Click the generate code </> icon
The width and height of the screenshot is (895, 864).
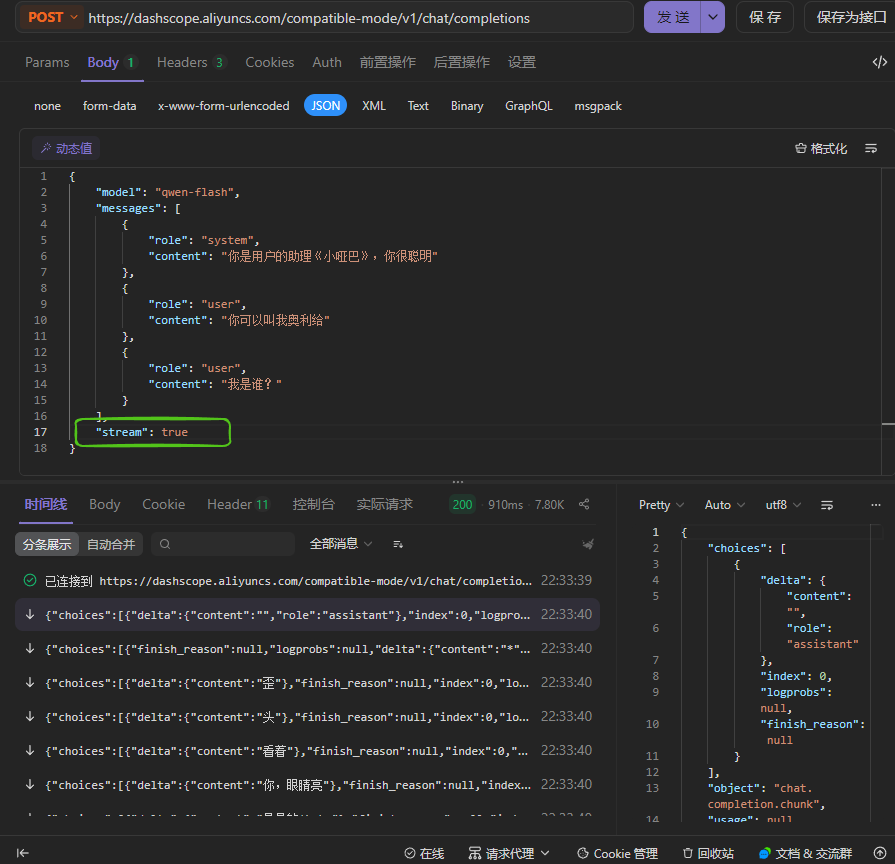[879, 62]
